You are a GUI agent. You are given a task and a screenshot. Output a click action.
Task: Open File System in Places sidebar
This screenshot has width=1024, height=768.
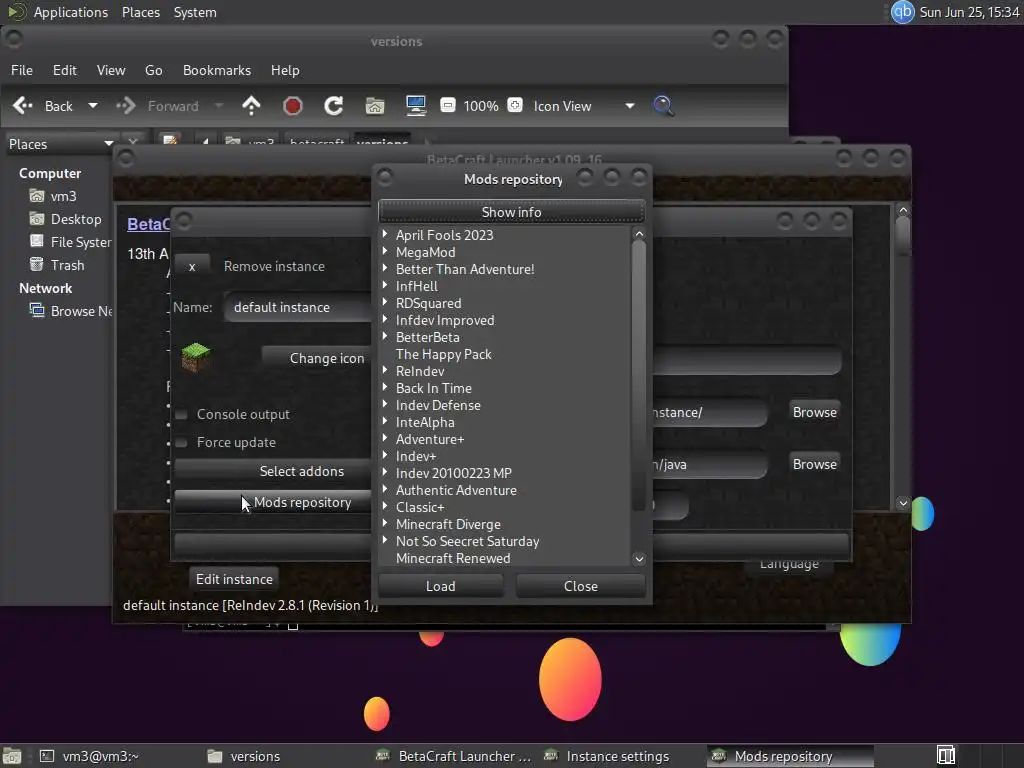pos(70,242)
